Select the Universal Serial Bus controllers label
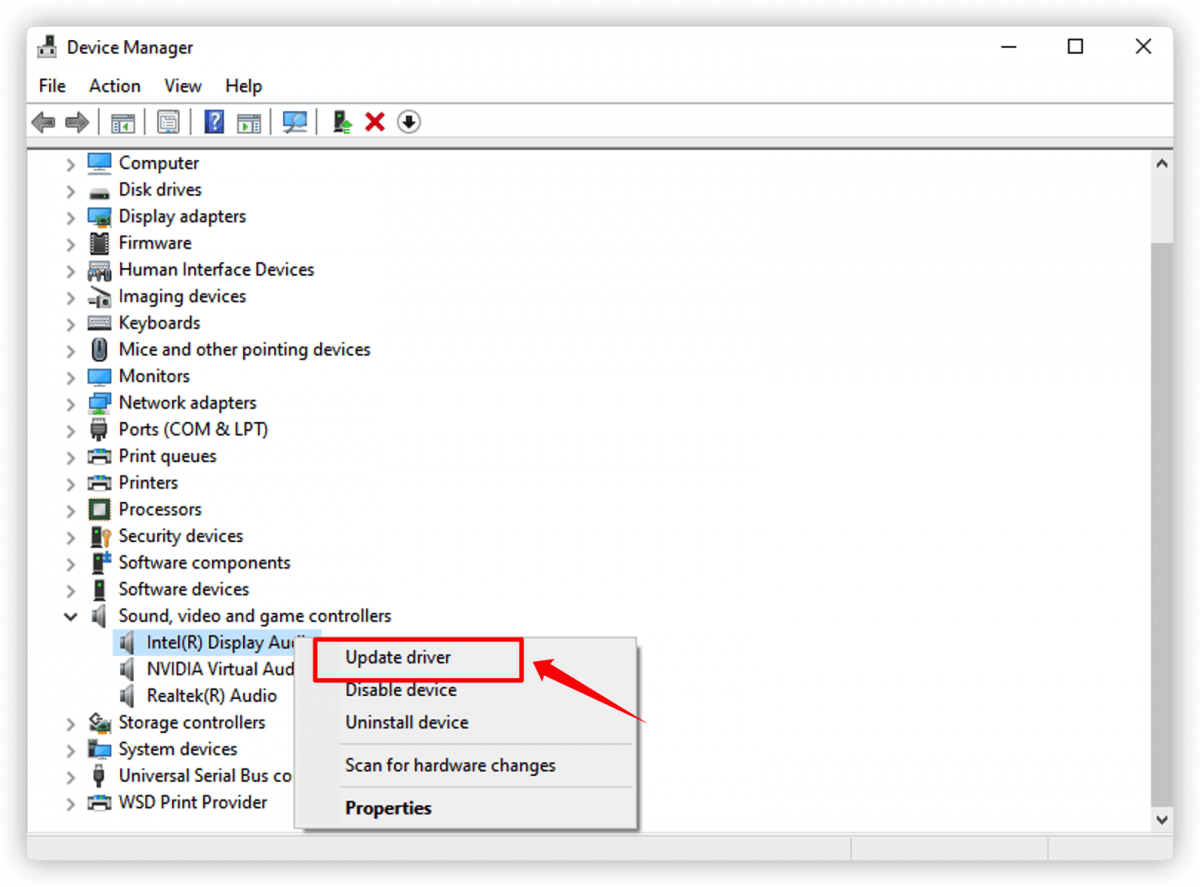1200x887 pixels. [x=205, y=776]
